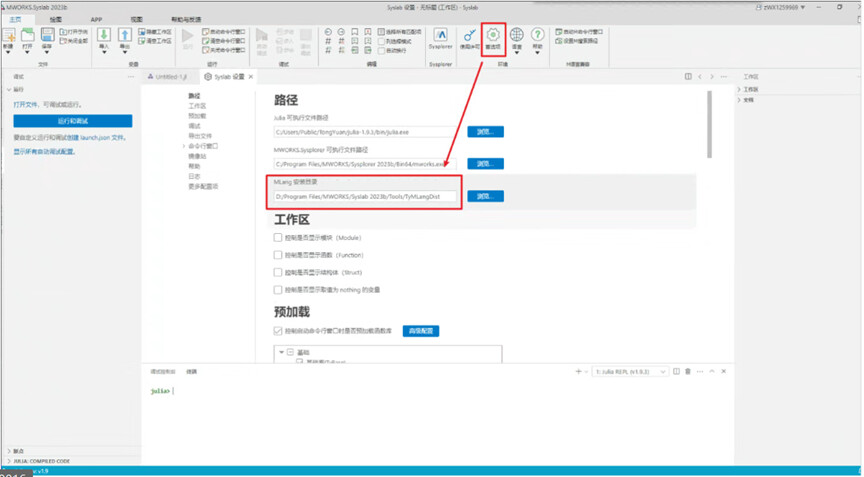Open the dropdown arrow under New (新建)
The height and width of the screenshot is (477, 864).
[8, 52]
